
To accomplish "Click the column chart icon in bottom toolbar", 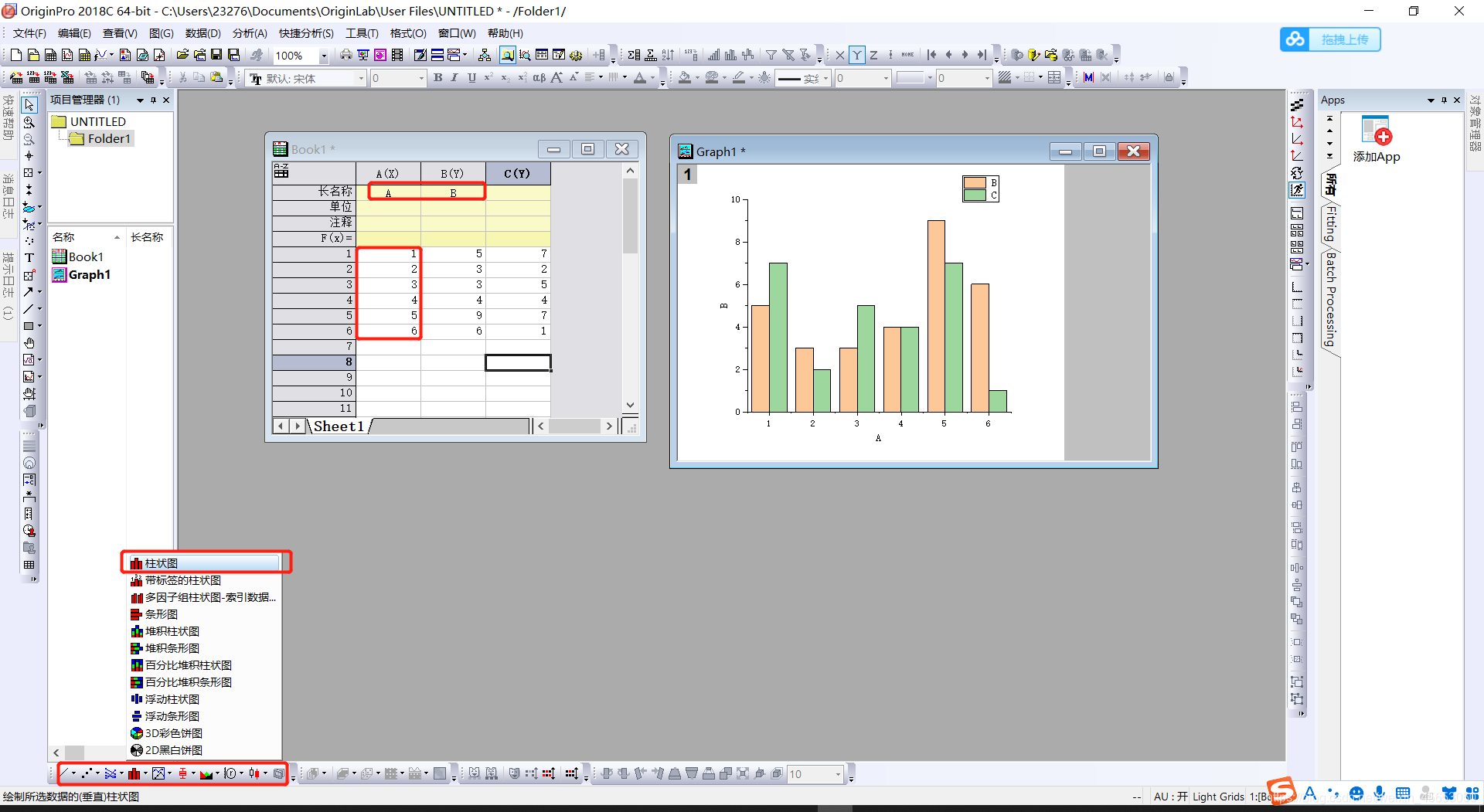I will (134, 773).
